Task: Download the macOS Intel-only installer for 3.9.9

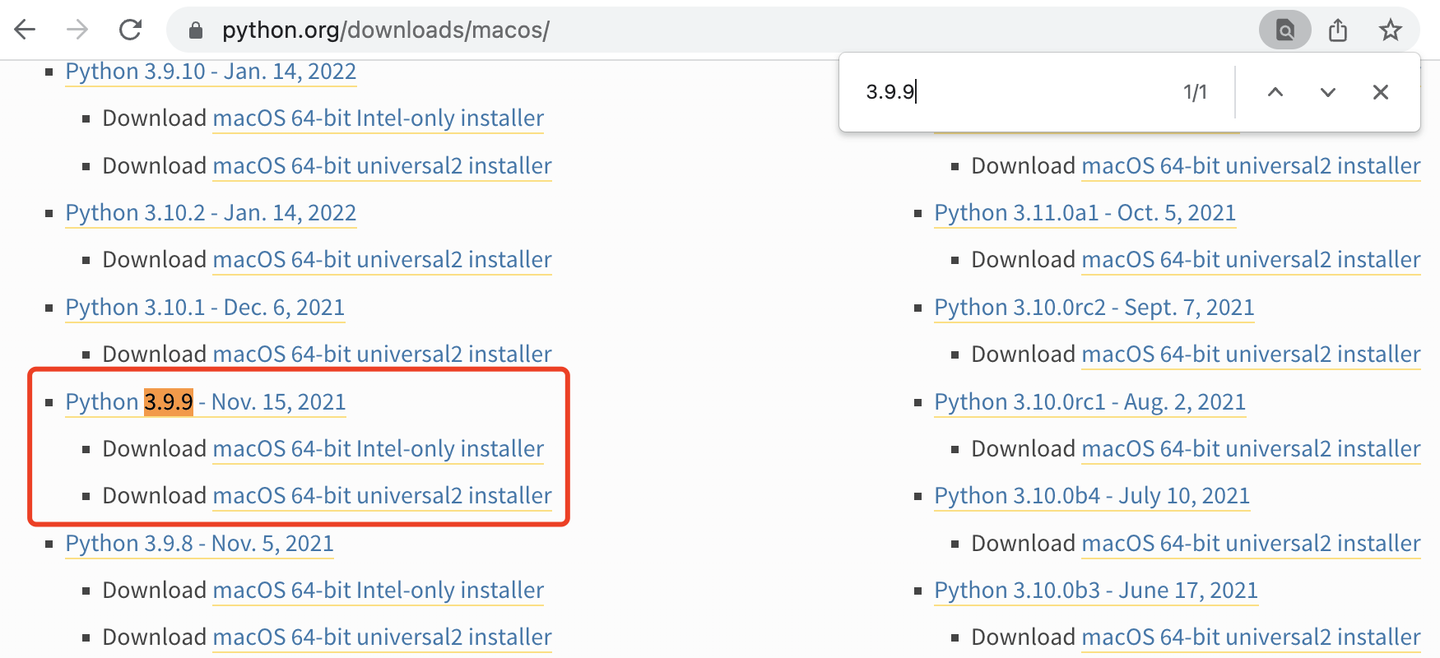Action: pos(378,448)
